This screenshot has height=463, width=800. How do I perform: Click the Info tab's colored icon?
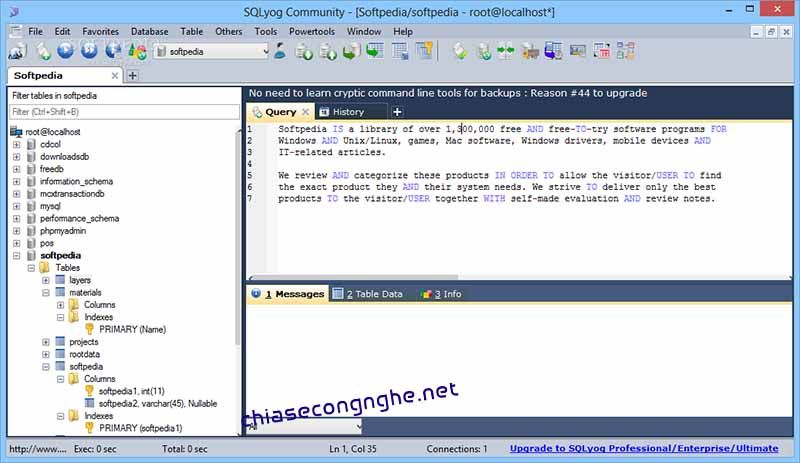pyautogui.click(x=426, y=294)
